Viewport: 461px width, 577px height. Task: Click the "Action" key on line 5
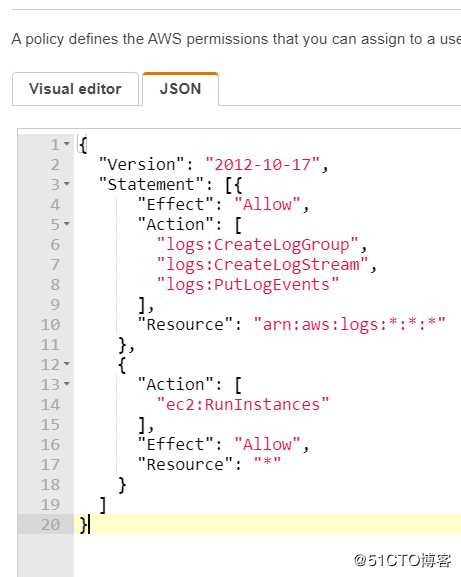(175, 224)
